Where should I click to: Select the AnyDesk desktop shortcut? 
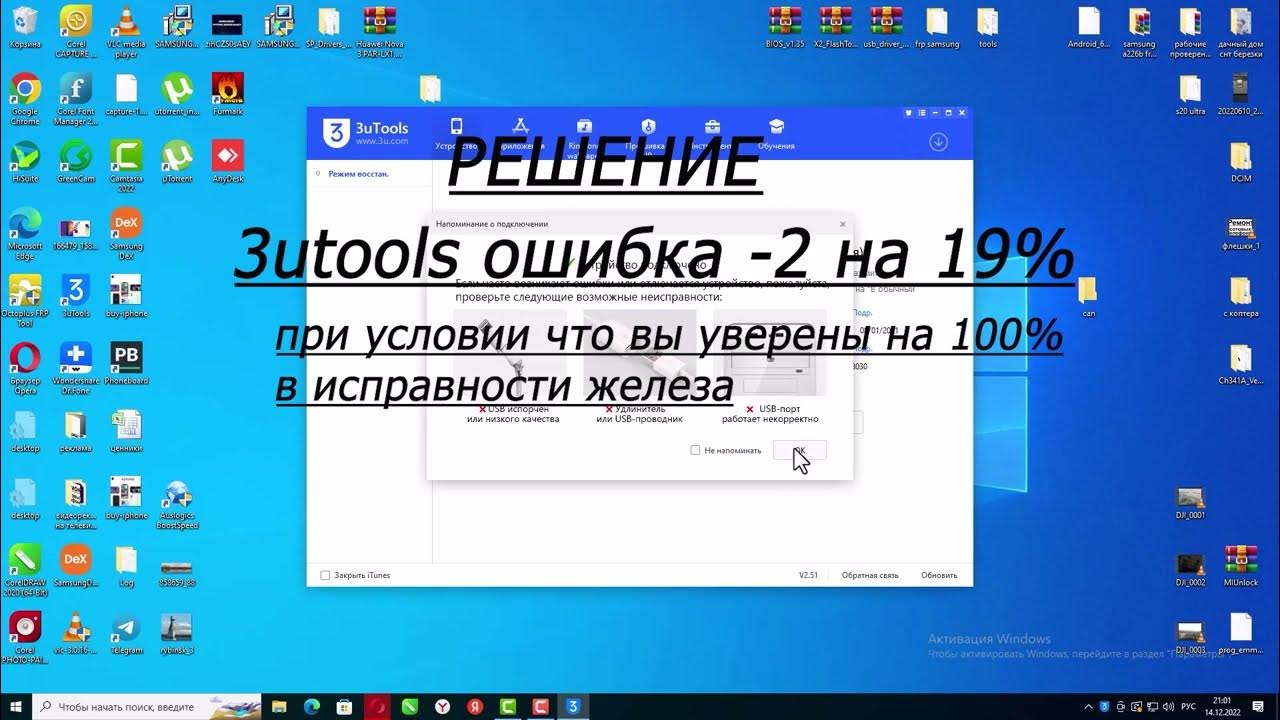[228, 161]
